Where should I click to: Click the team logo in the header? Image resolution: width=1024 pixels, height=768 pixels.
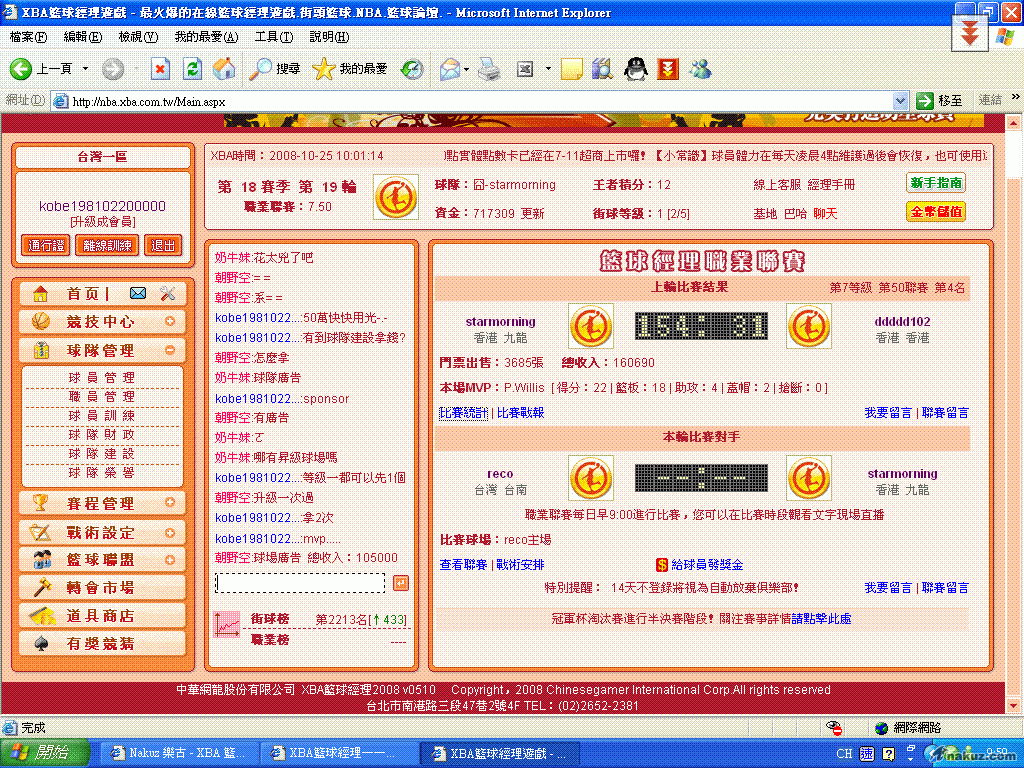[x=396, y=197]
